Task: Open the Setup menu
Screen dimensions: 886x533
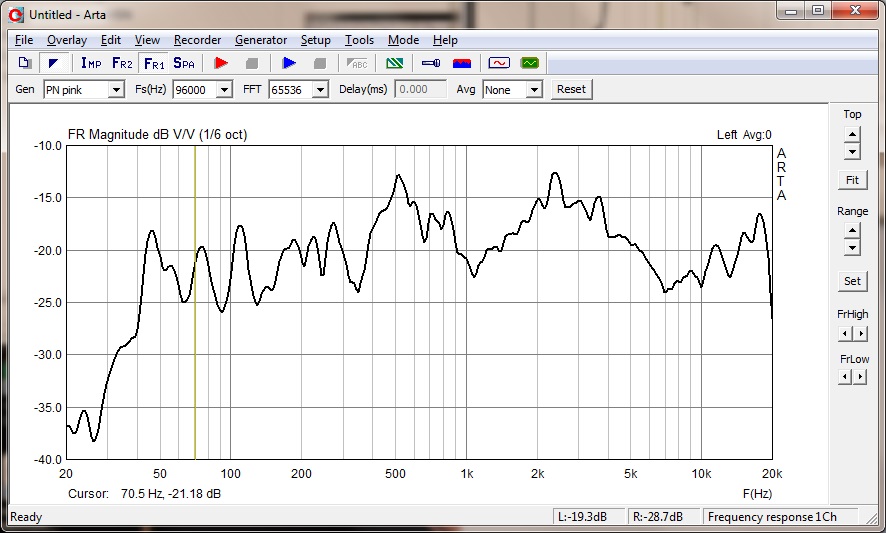Action: pos(315,40)
